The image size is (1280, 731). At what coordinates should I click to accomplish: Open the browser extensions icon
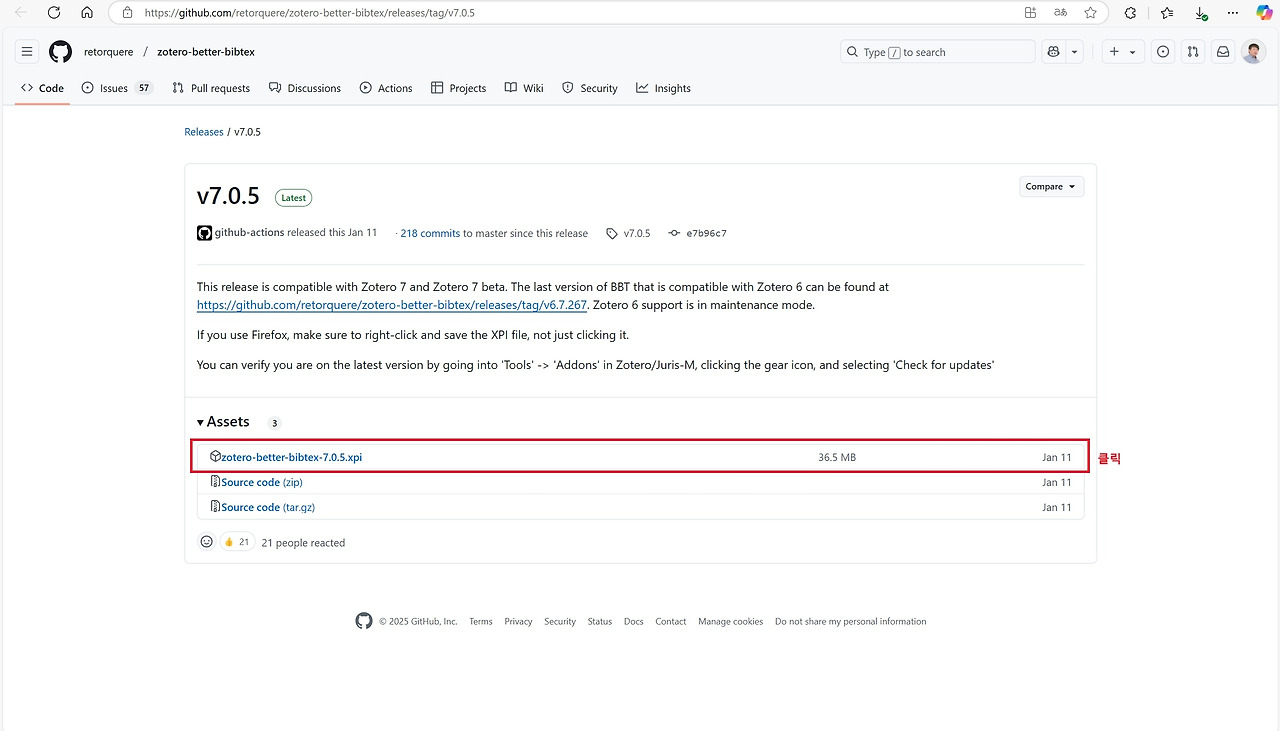pyautogui.click(x=1130, y=13)
